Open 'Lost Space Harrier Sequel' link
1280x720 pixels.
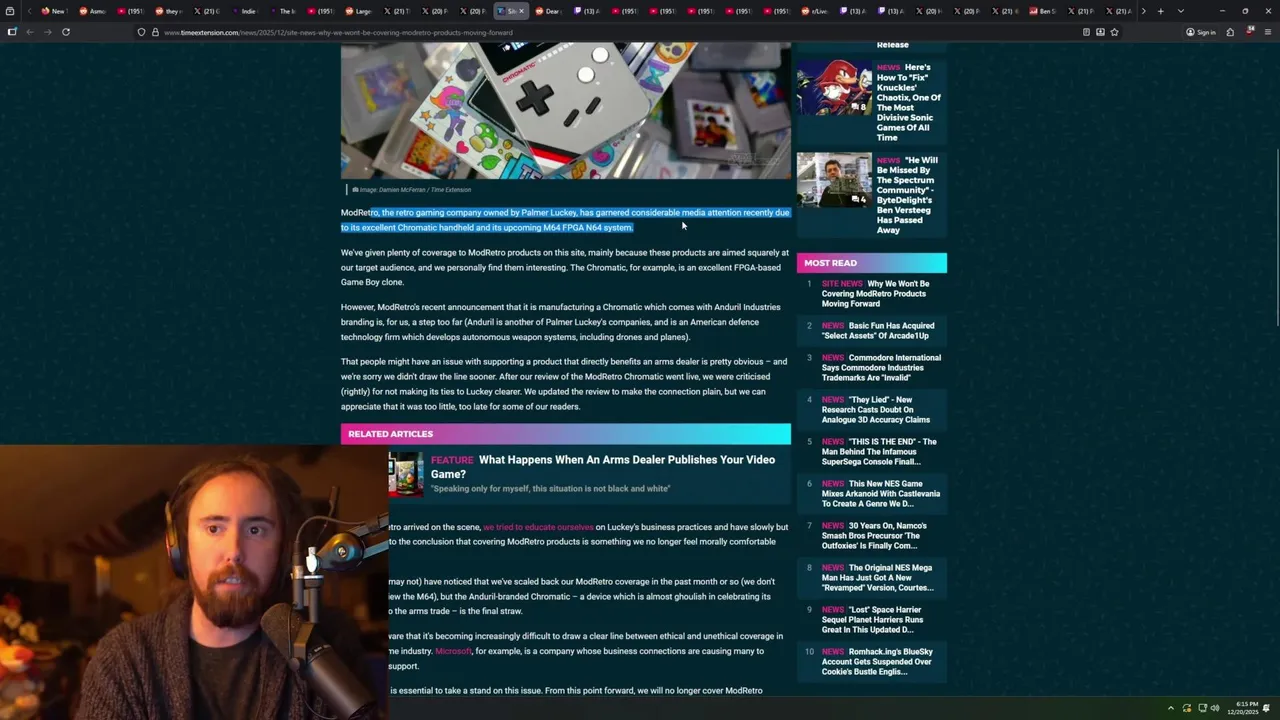click(872, 619)
